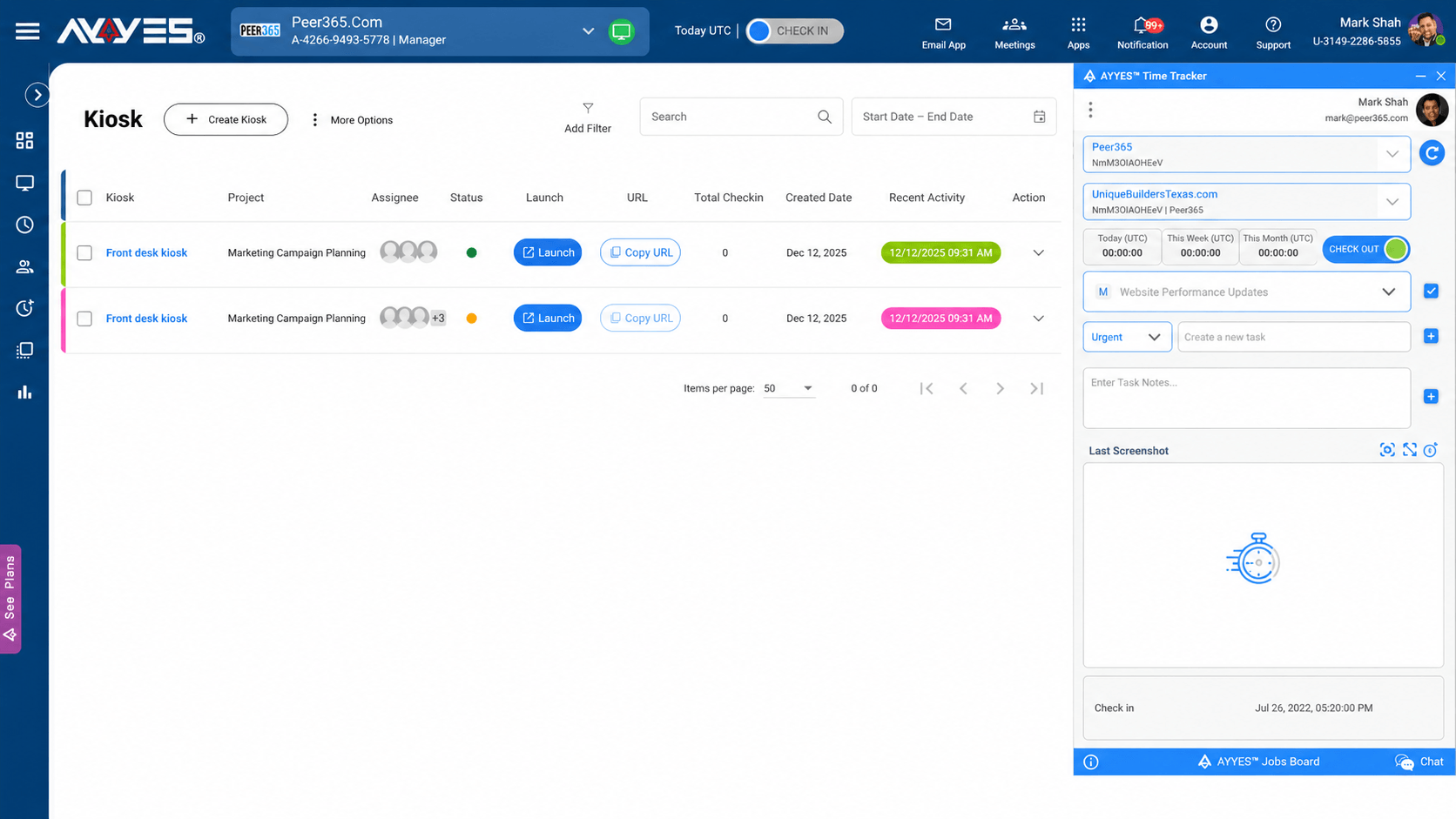Viewport: 1456px width, 819px height.
Task: Expand the left sidebar arrow
Action: pyautogui.click(x=37, y=95)
